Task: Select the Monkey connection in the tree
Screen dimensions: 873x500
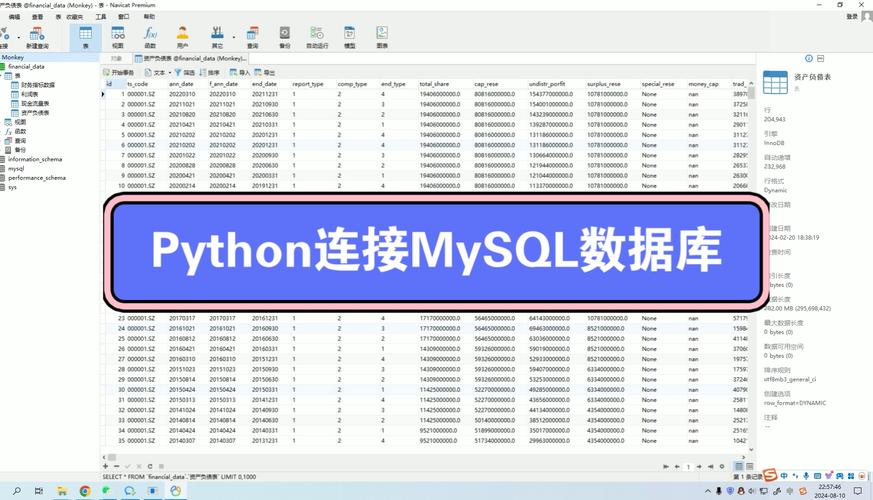Action: (x=12, y=57)
